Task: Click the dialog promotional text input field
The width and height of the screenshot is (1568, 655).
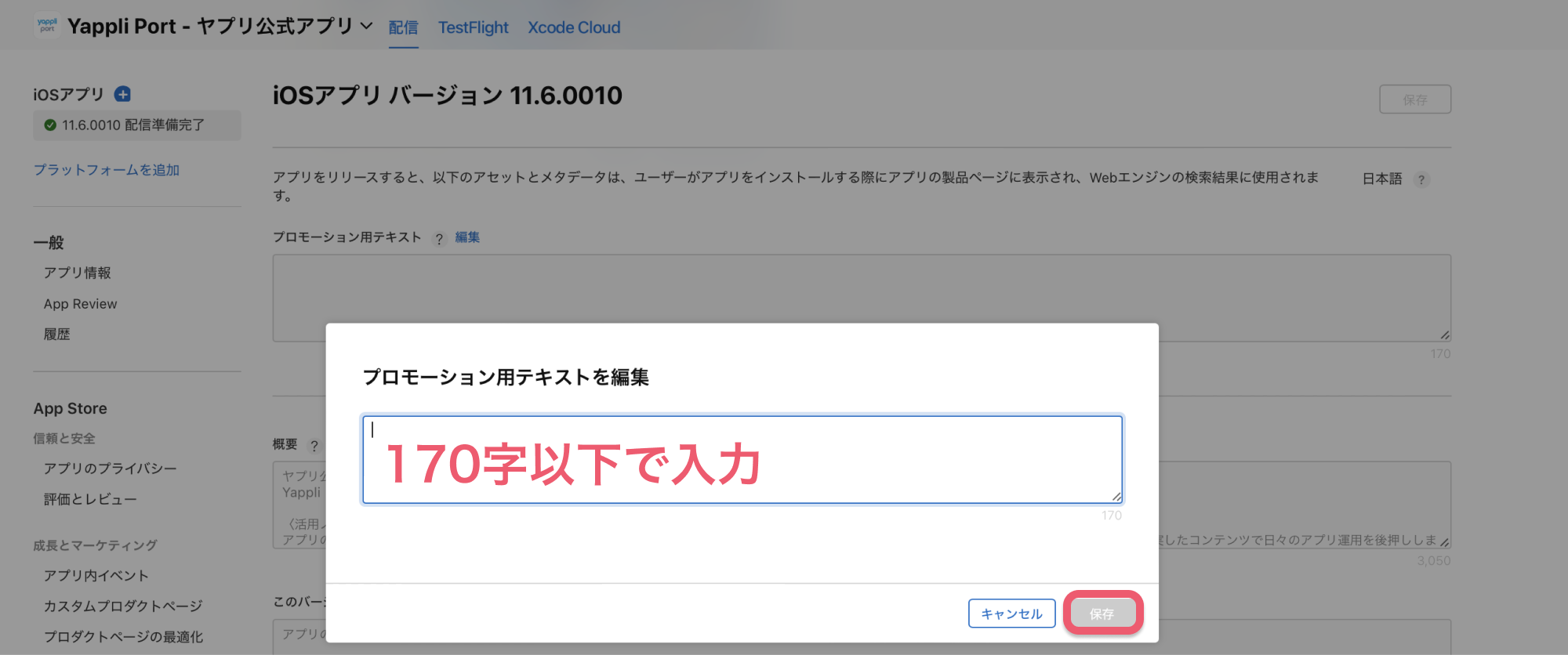Action: 742,460
